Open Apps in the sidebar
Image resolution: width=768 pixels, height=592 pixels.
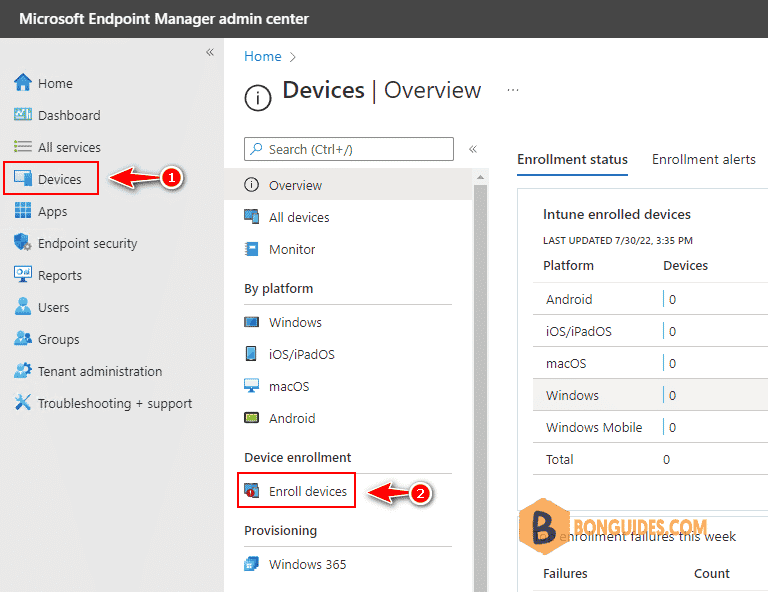pos(52,212)
